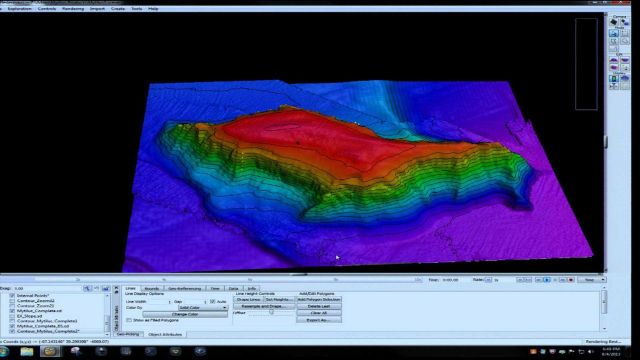The height and width of the screenshot is (360, 640).
Task: Click the Line Width input field
Action: pos(160,301)
